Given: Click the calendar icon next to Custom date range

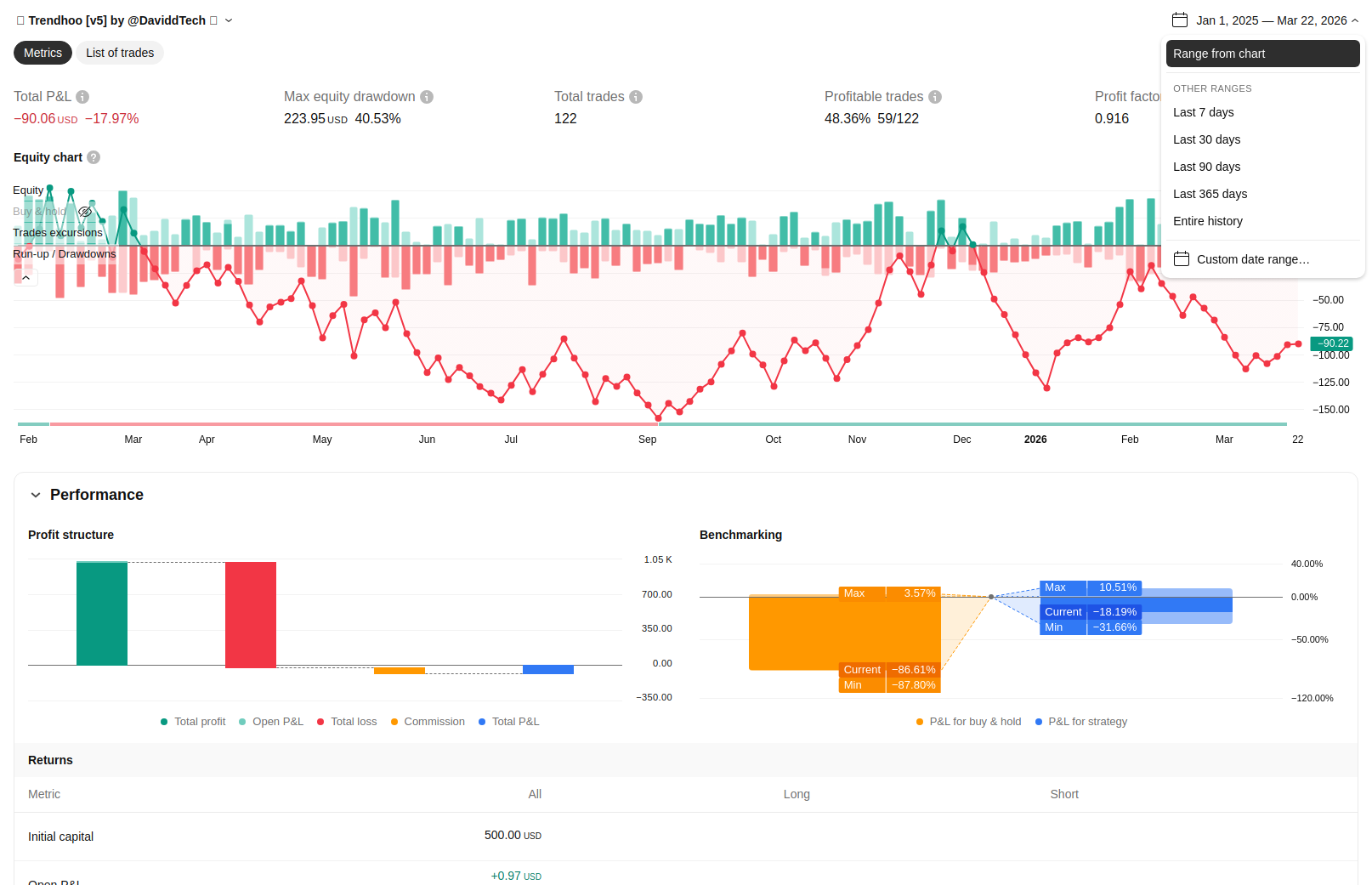Looking at the screenshot, I should coord(1182,259).
